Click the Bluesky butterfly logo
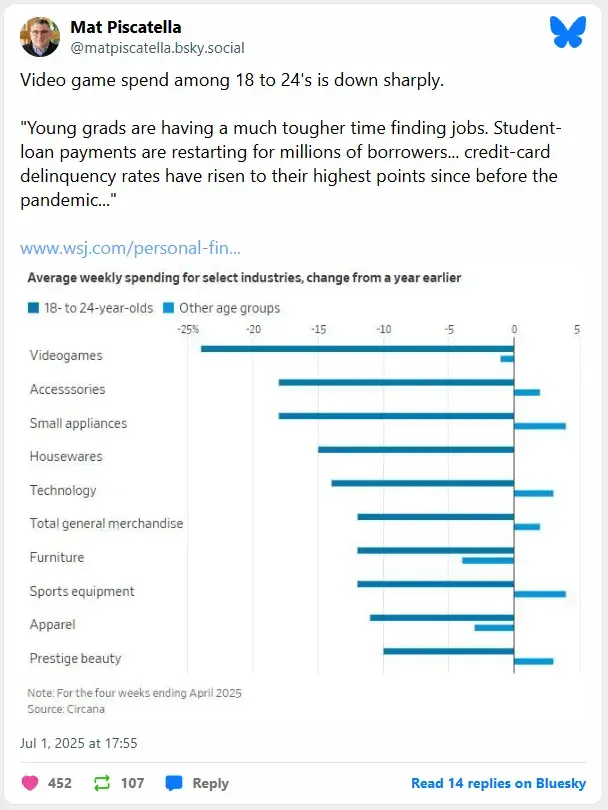 (x=566, y=33)
